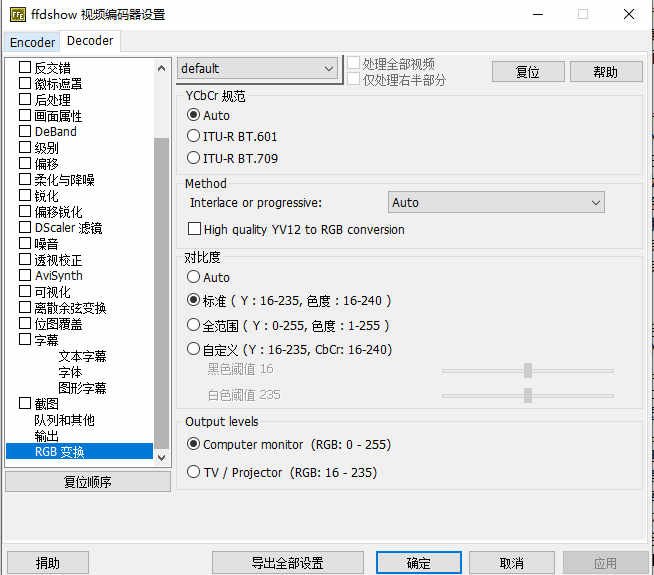Select the 离散余弦变换 list label

point(70,308)
